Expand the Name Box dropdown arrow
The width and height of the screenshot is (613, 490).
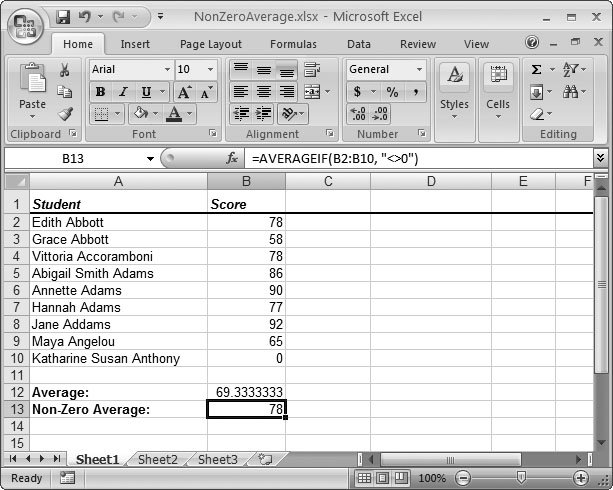click(x=150, y=159)
